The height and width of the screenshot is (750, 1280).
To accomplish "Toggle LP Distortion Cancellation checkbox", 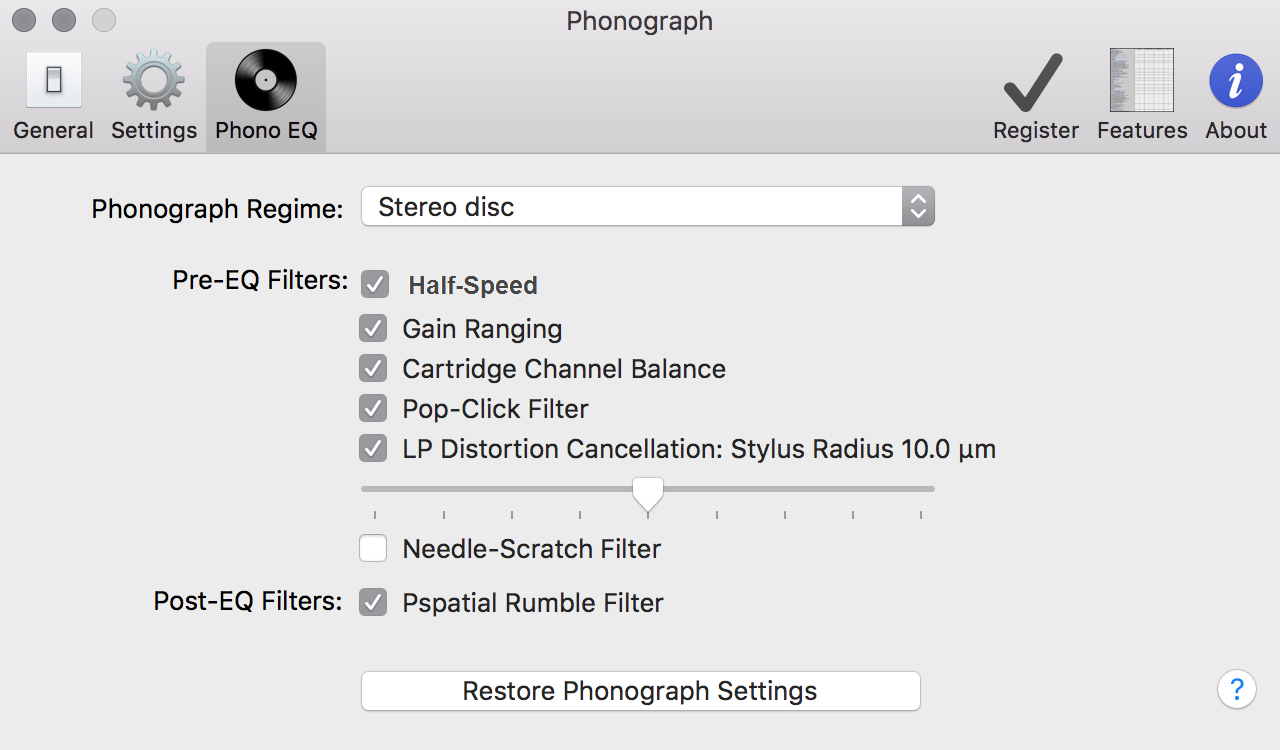I will [x=373, y=448].
